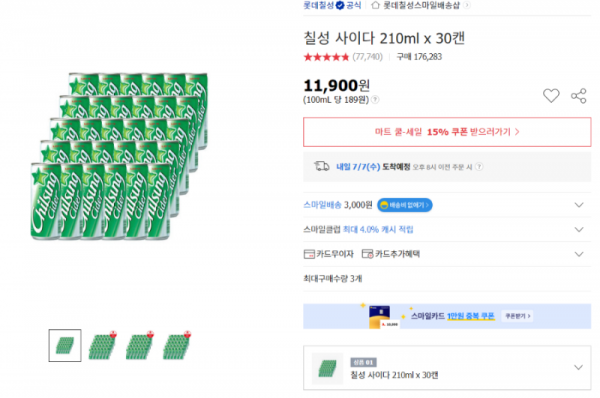This screenshot has height=398, width=600.
Task: Click the heart wishlist icon
Action: (x=551, y=96)
